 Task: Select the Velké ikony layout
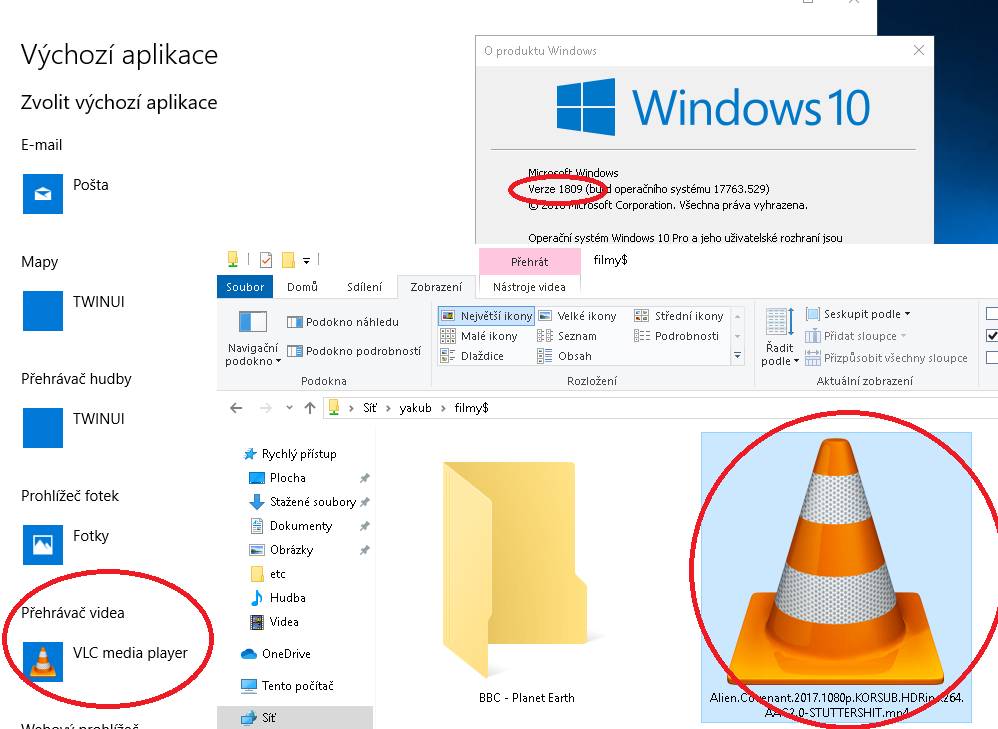[x=577, y=316]
